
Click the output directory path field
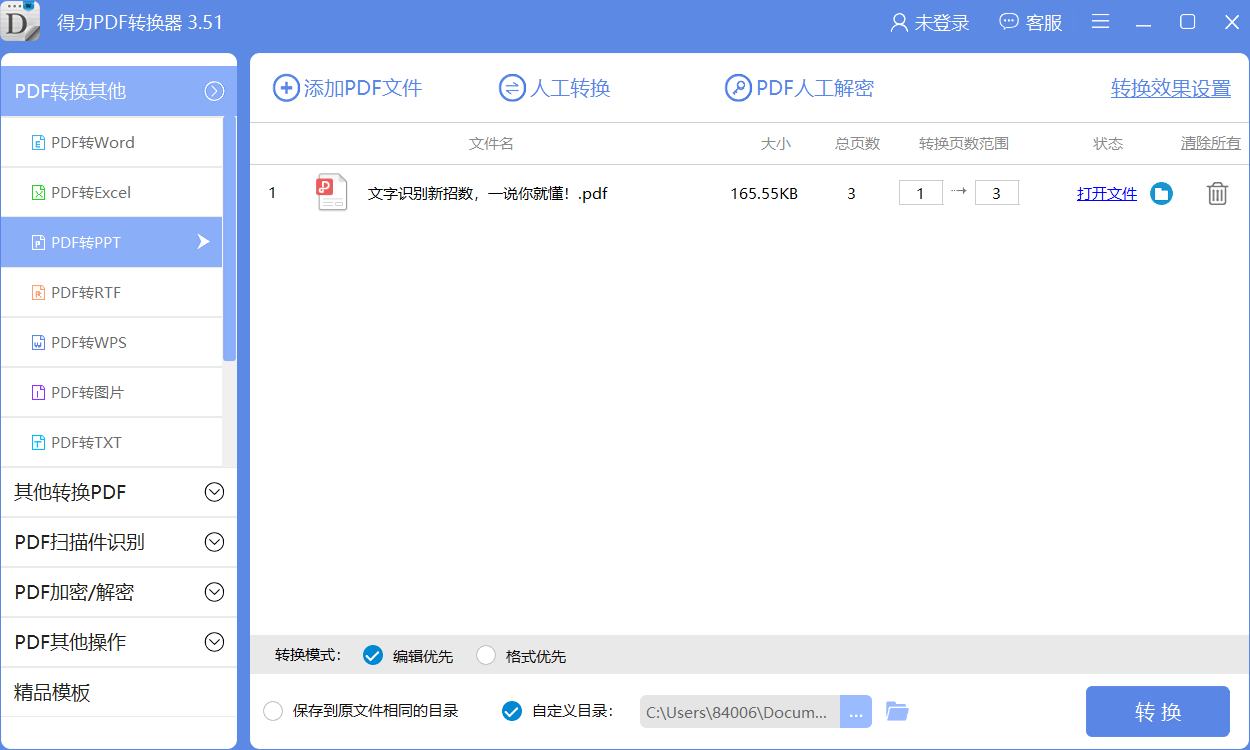740,712
